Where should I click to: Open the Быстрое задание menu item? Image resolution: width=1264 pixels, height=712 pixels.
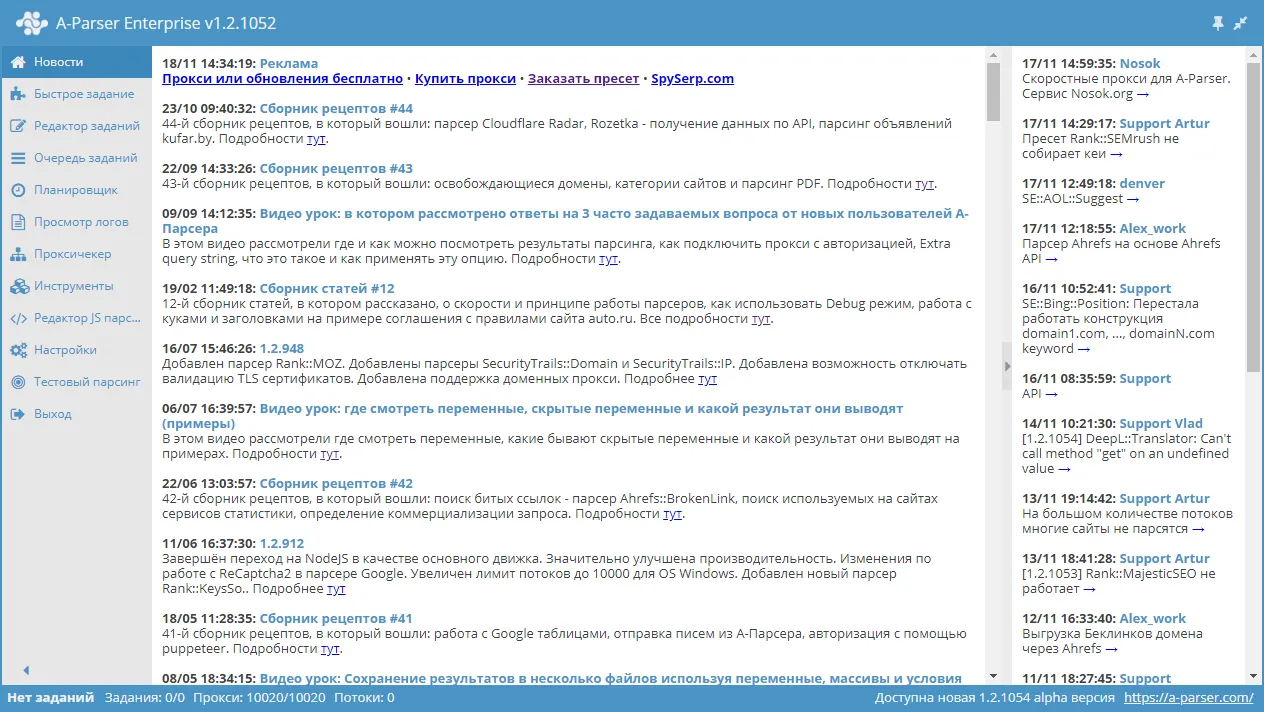point(76,94)
